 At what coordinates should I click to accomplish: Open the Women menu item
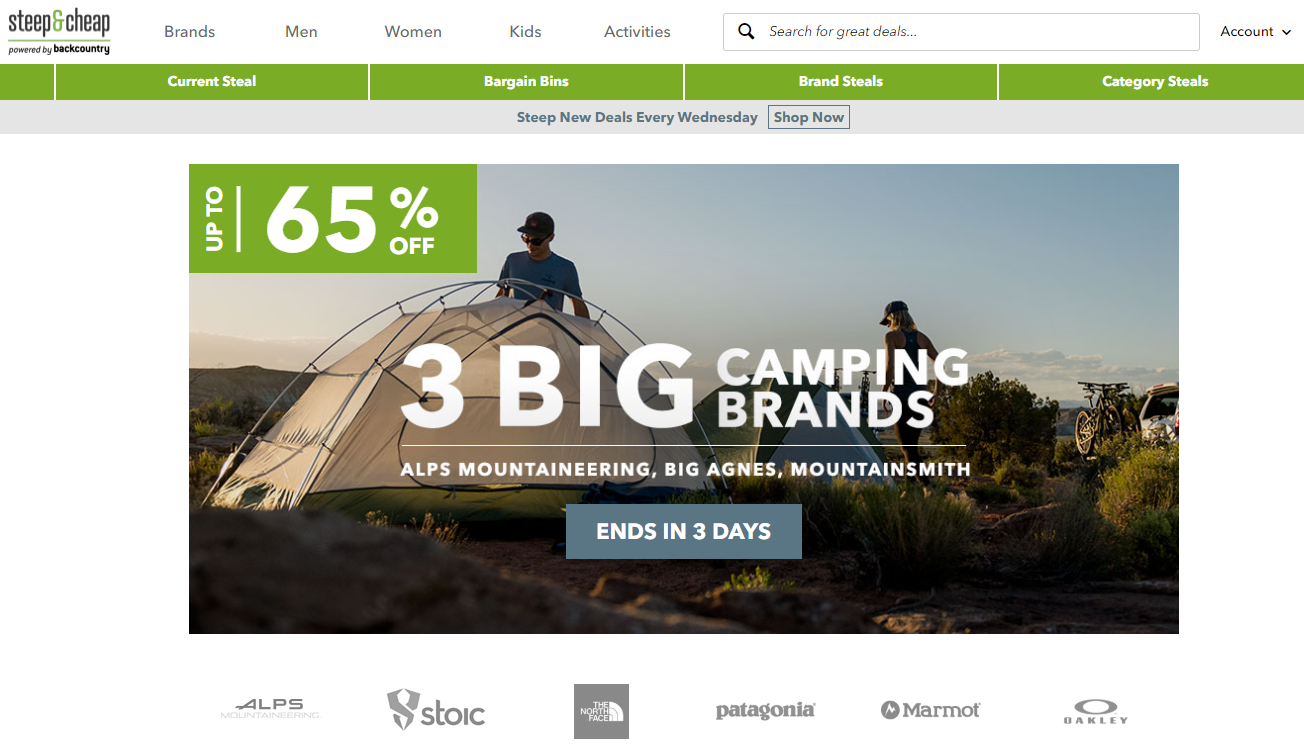413,32
